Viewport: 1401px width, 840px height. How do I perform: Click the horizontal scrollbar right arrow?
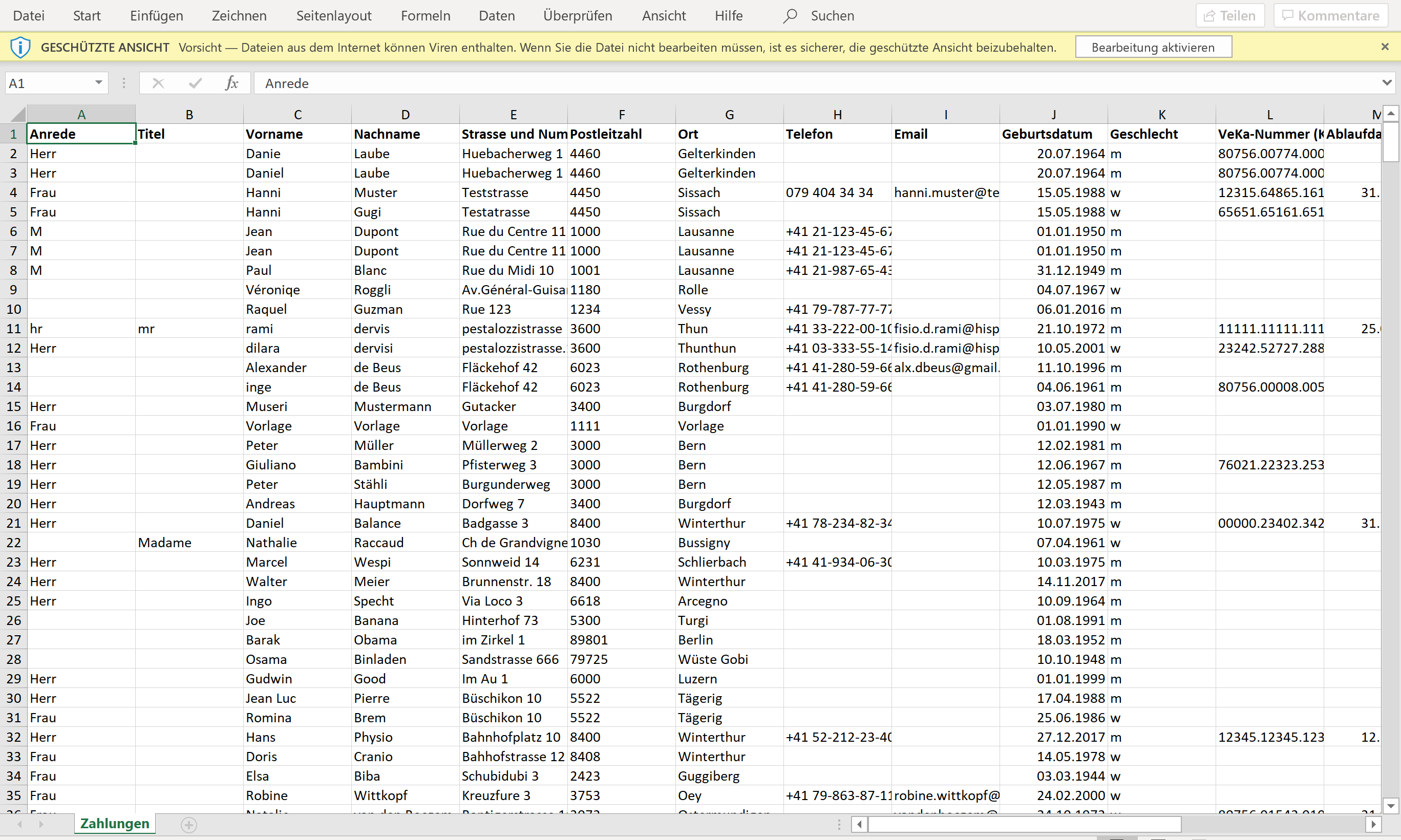coord(1373,825)
